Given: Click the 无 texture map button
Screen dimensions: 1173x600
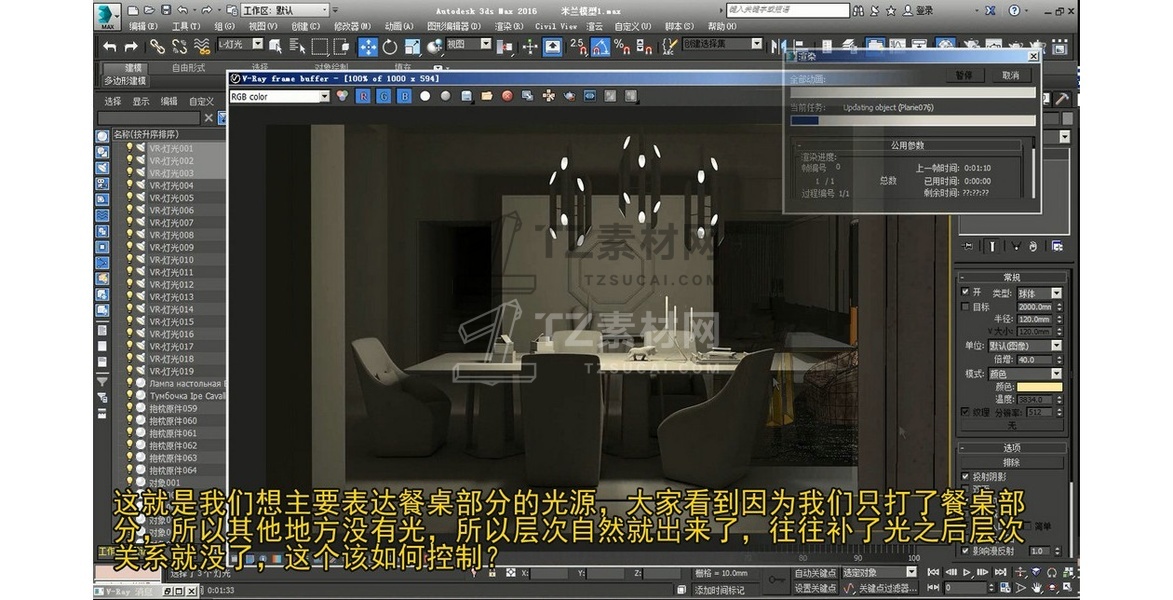Looking at the screenshot, I should (x=1012, y=425).
